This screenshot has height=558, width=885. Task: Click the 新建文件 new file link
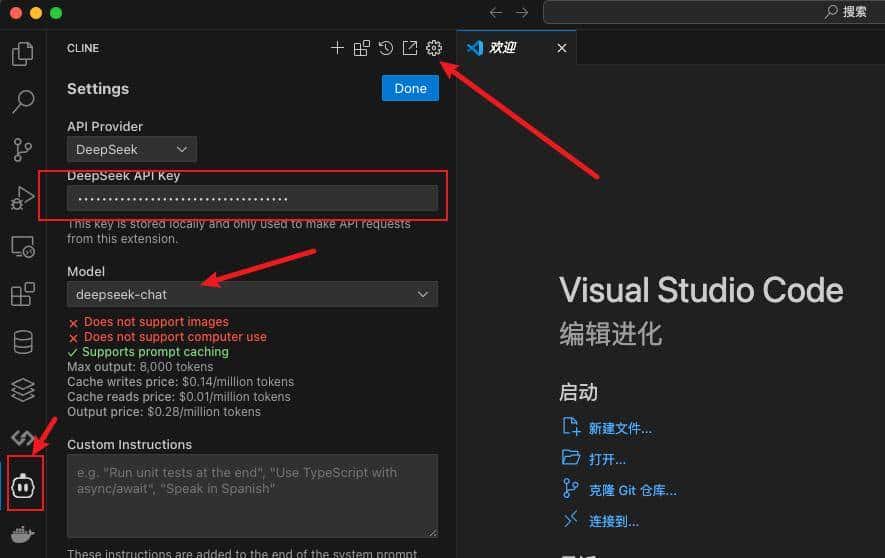click(x=620, y=429)
